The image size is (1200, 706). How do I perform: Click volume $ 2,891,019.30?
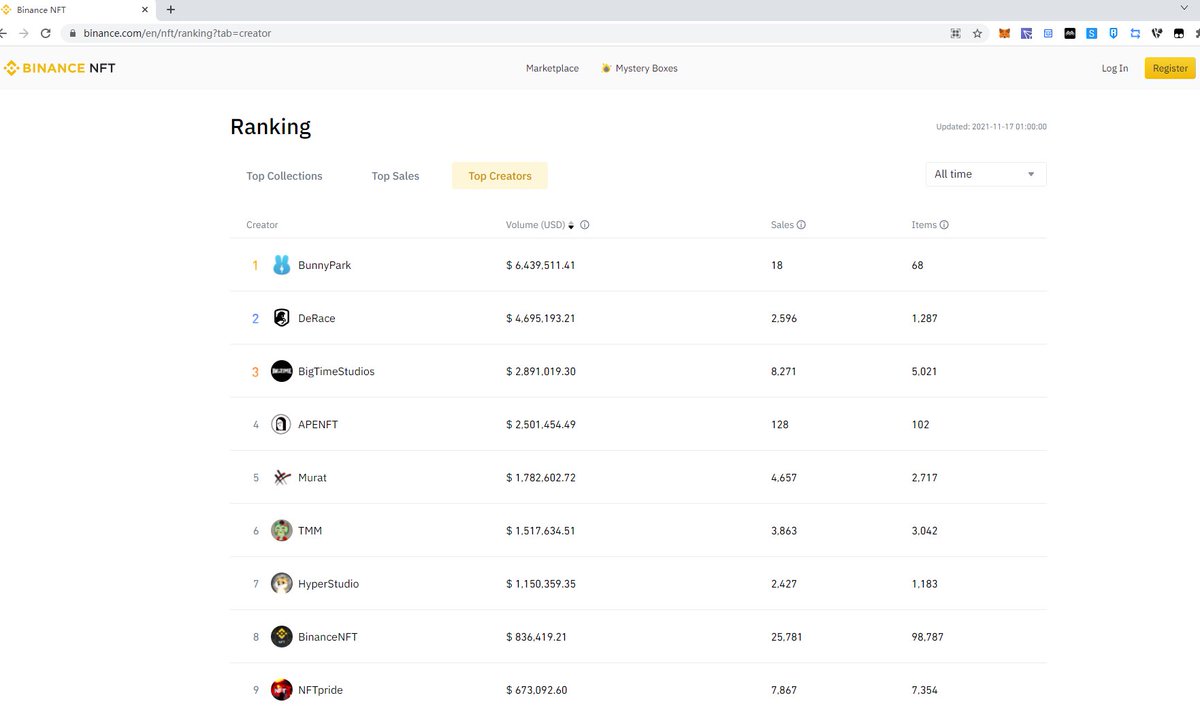pyautogui.click(x=541, y=371)
